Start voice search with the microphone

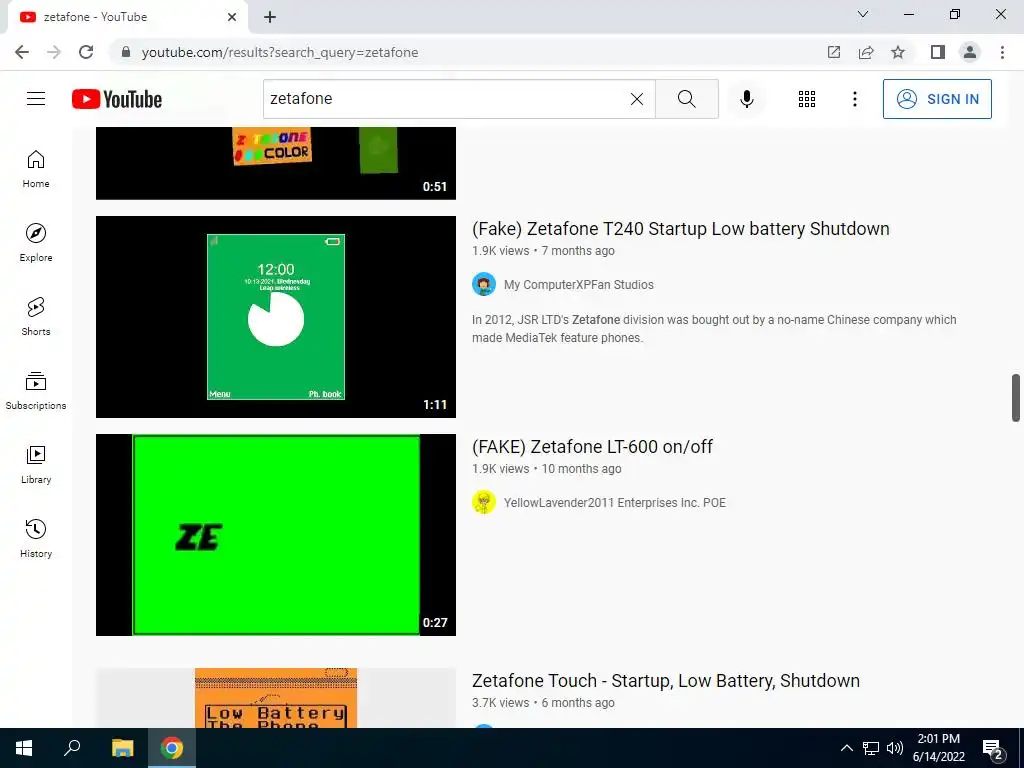coord(747,99)
